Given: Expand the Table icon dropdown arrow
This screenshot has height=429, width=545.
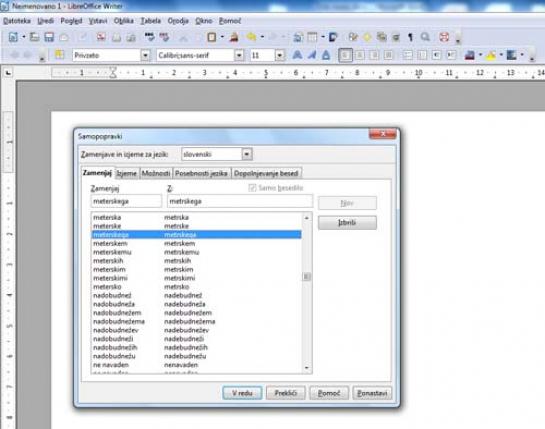Looking at the screenshot, I should coord(323,37).
